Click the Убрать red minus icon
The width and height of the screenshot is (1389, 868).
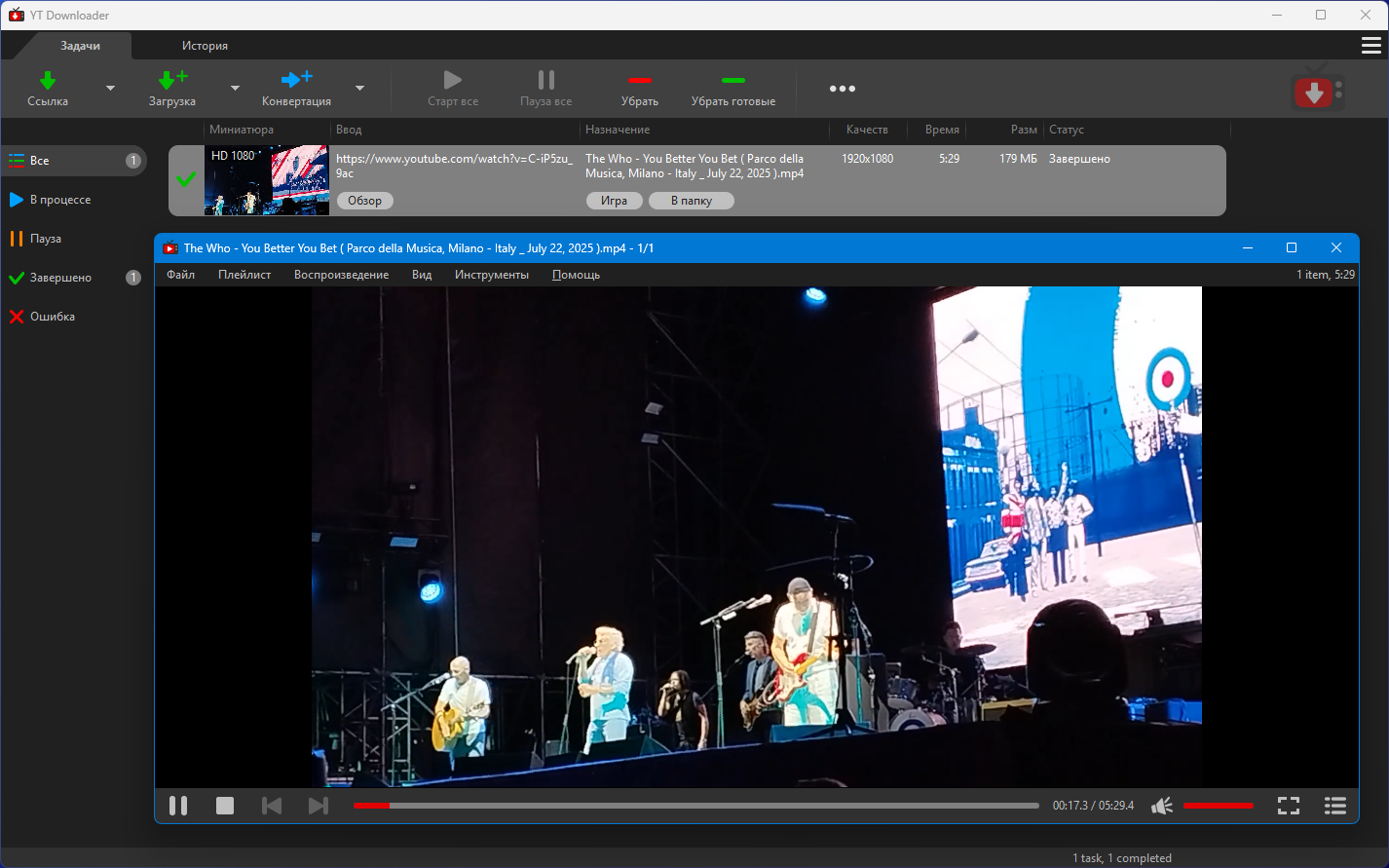640,80
